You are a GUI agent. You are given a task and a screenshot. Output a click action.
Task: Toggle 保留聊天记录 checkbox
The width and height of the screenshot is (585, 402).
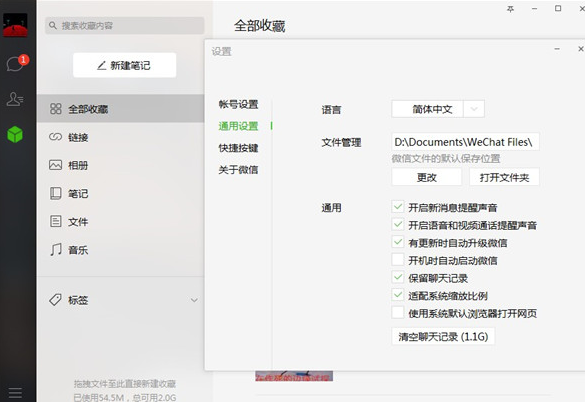(398, 278)
